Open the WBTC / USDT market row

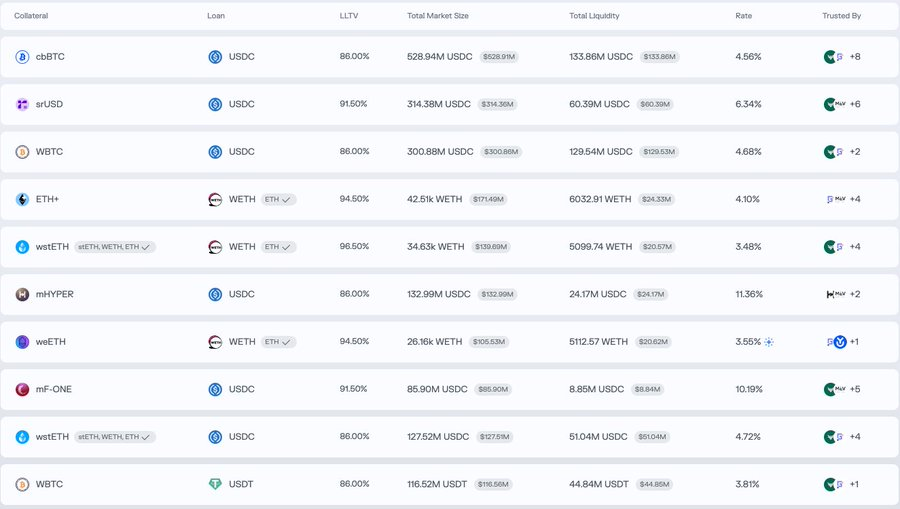coord(450,484)
